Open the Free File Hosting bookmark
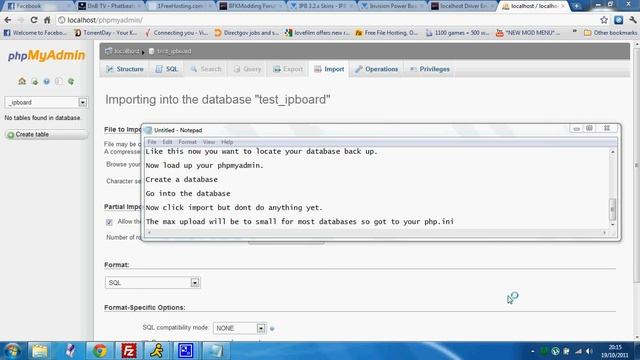The image size is (640, 360). 387,33
